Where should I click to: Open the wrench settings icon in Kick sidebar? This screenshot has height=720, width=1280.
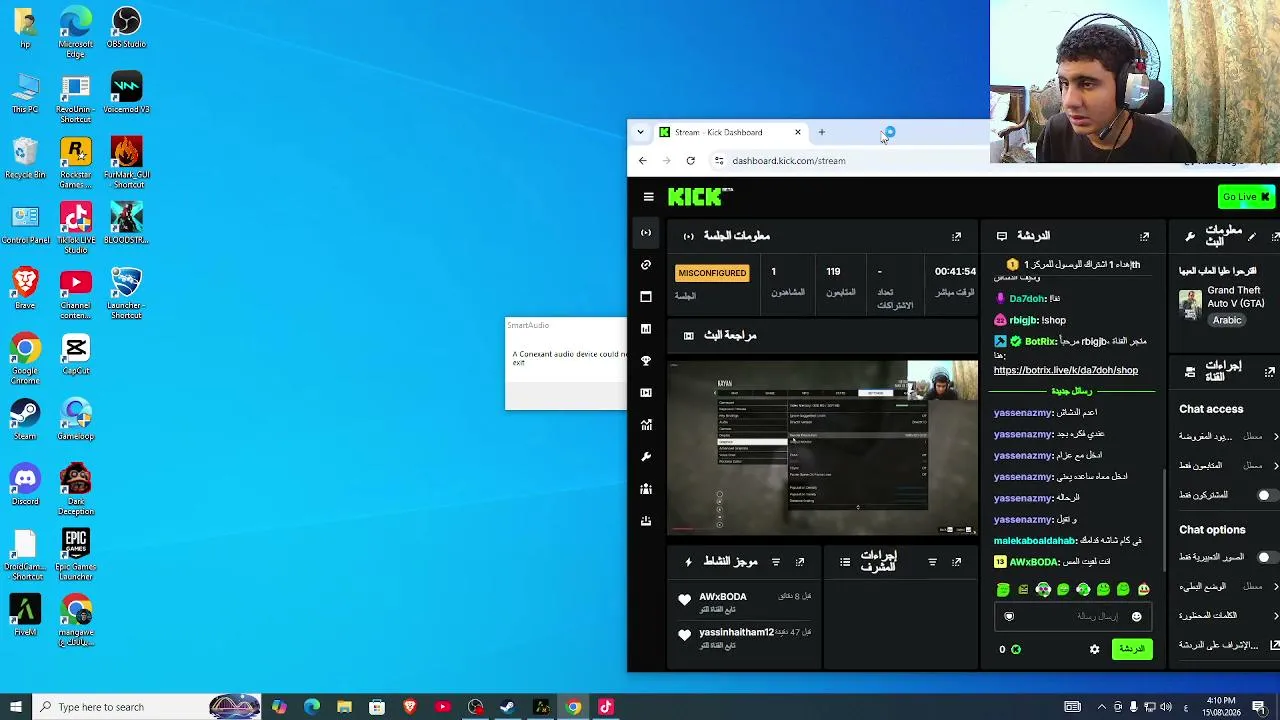pos(646,457)
